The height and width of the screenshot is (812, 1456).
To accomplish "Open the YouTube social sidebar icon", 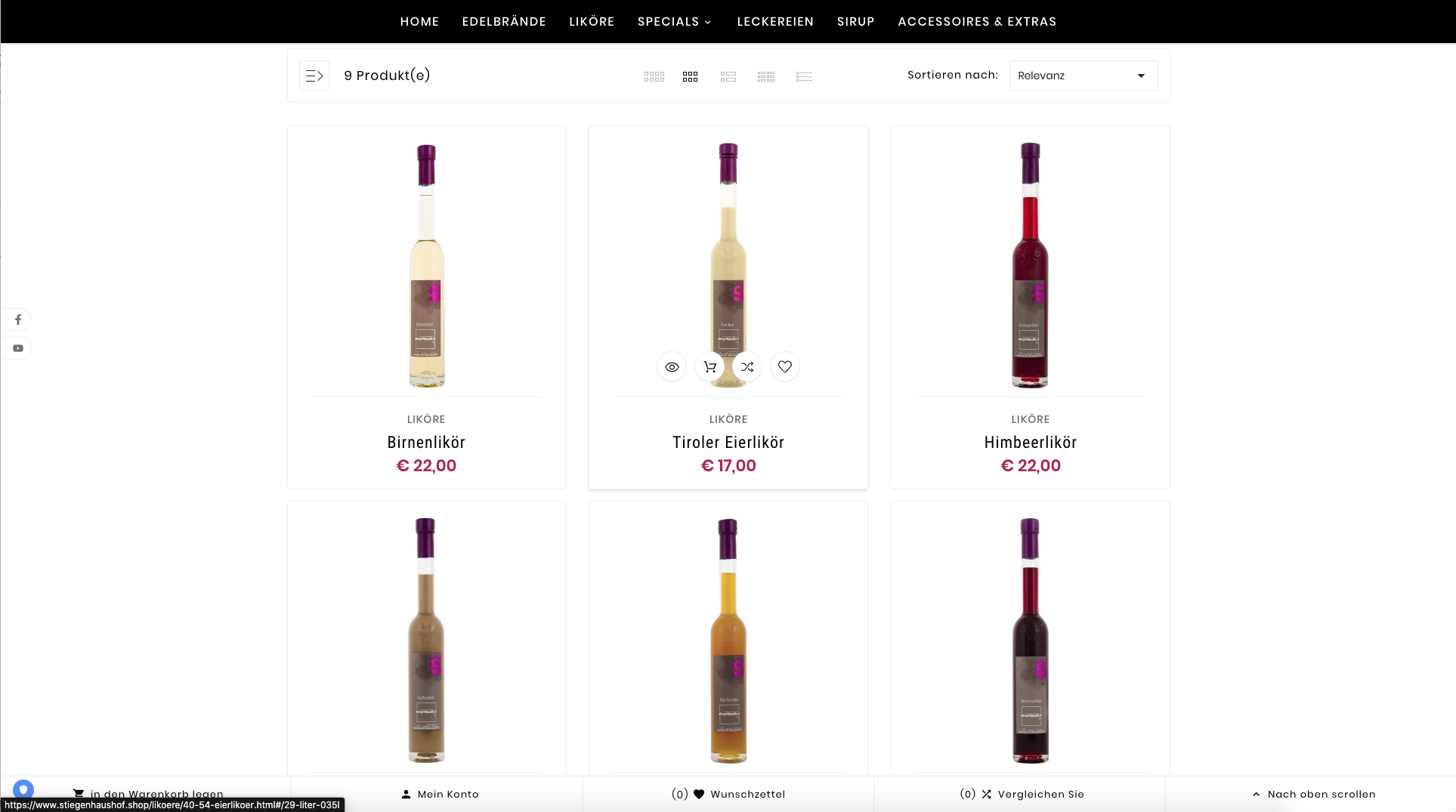I will pos(18,348).
